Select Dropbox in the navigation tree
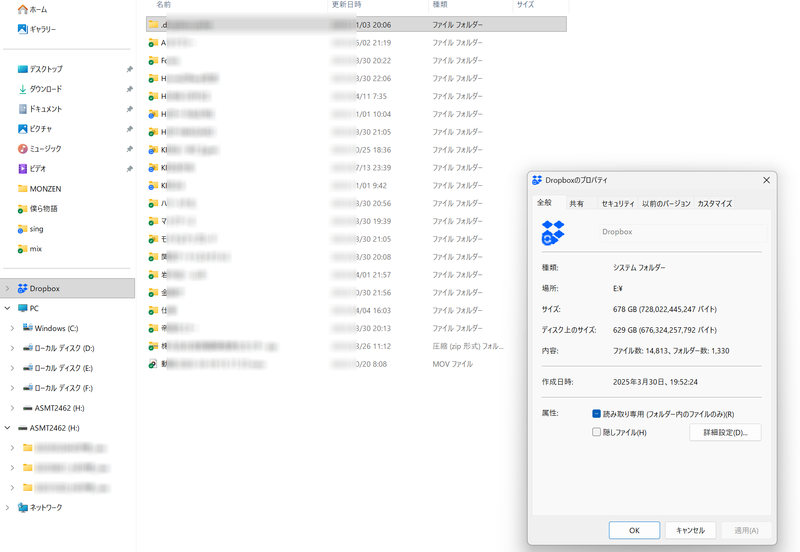Image resolution: width=800 pixels, height=552 pixels. [x=67, y=288]
